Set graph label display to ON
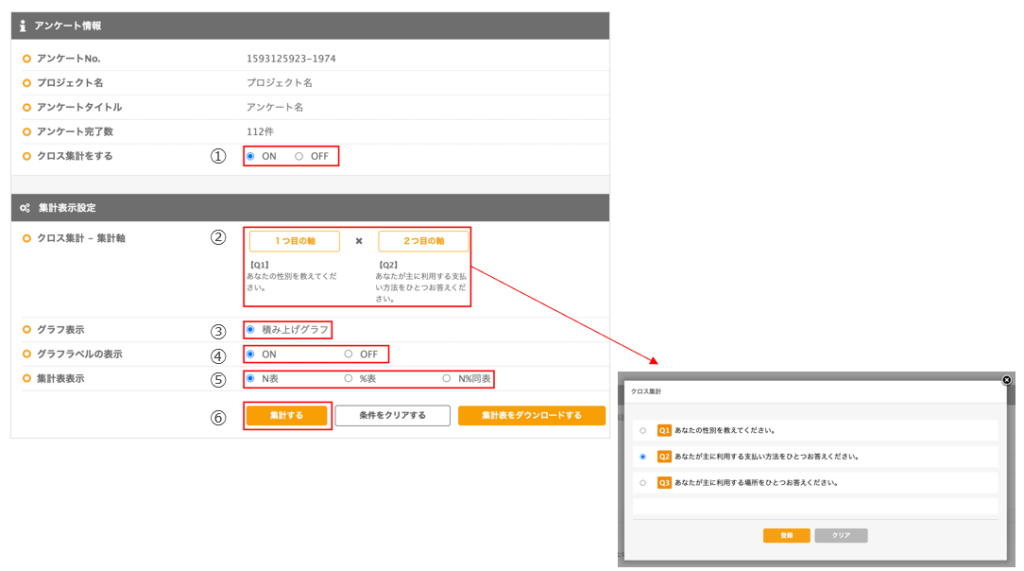Viewport: 1024px width, 571px height. pos(251,354)
